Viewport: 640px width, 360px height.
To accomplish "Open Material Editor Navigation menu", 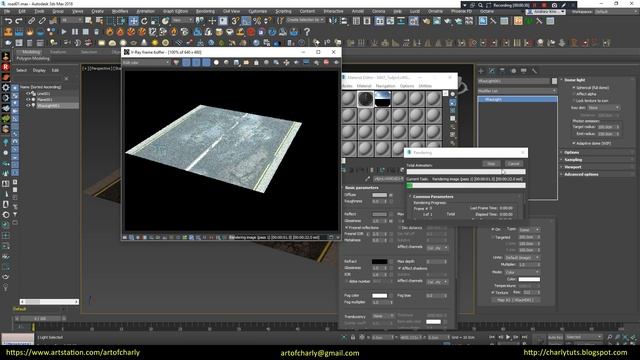I will [x=385, y=86].
